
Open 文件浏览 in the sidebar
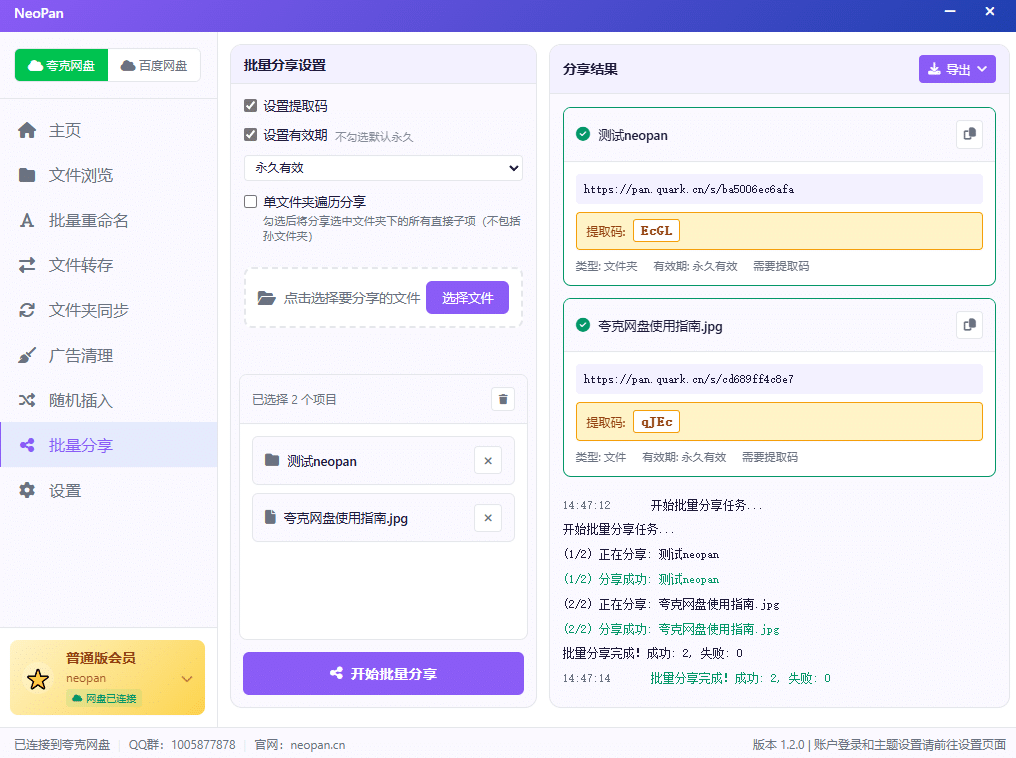[x=109, y=175]
